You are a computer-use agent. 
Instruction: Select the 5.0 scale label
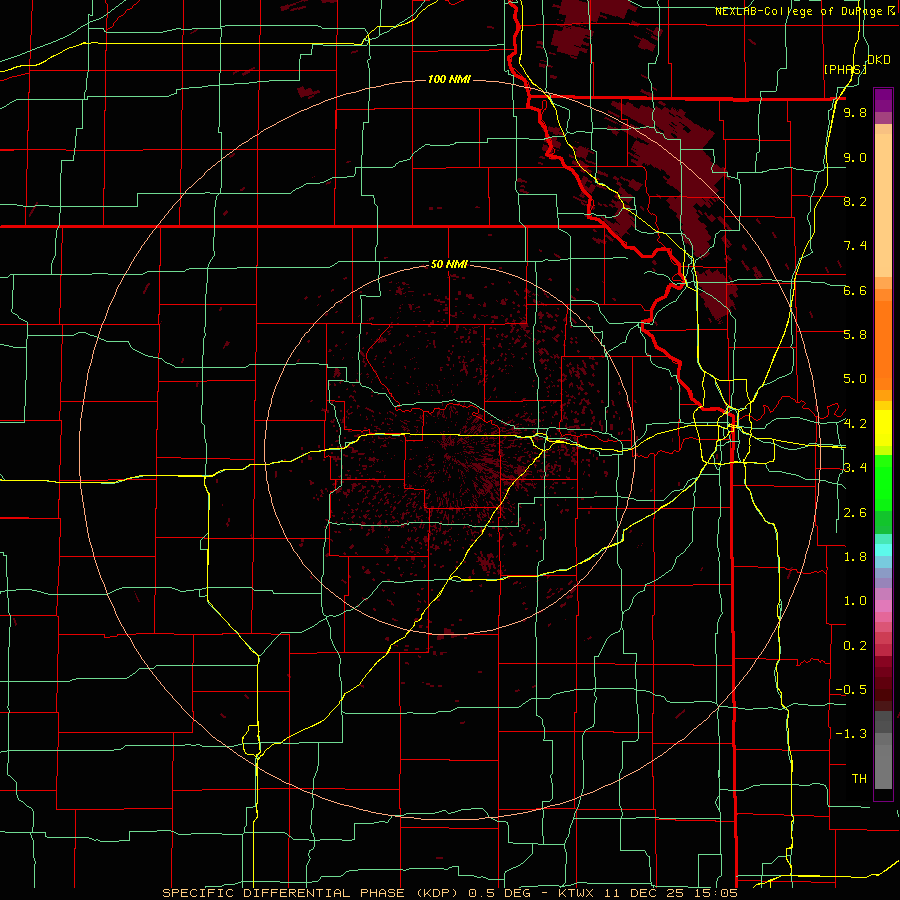[x=855, y=379]
